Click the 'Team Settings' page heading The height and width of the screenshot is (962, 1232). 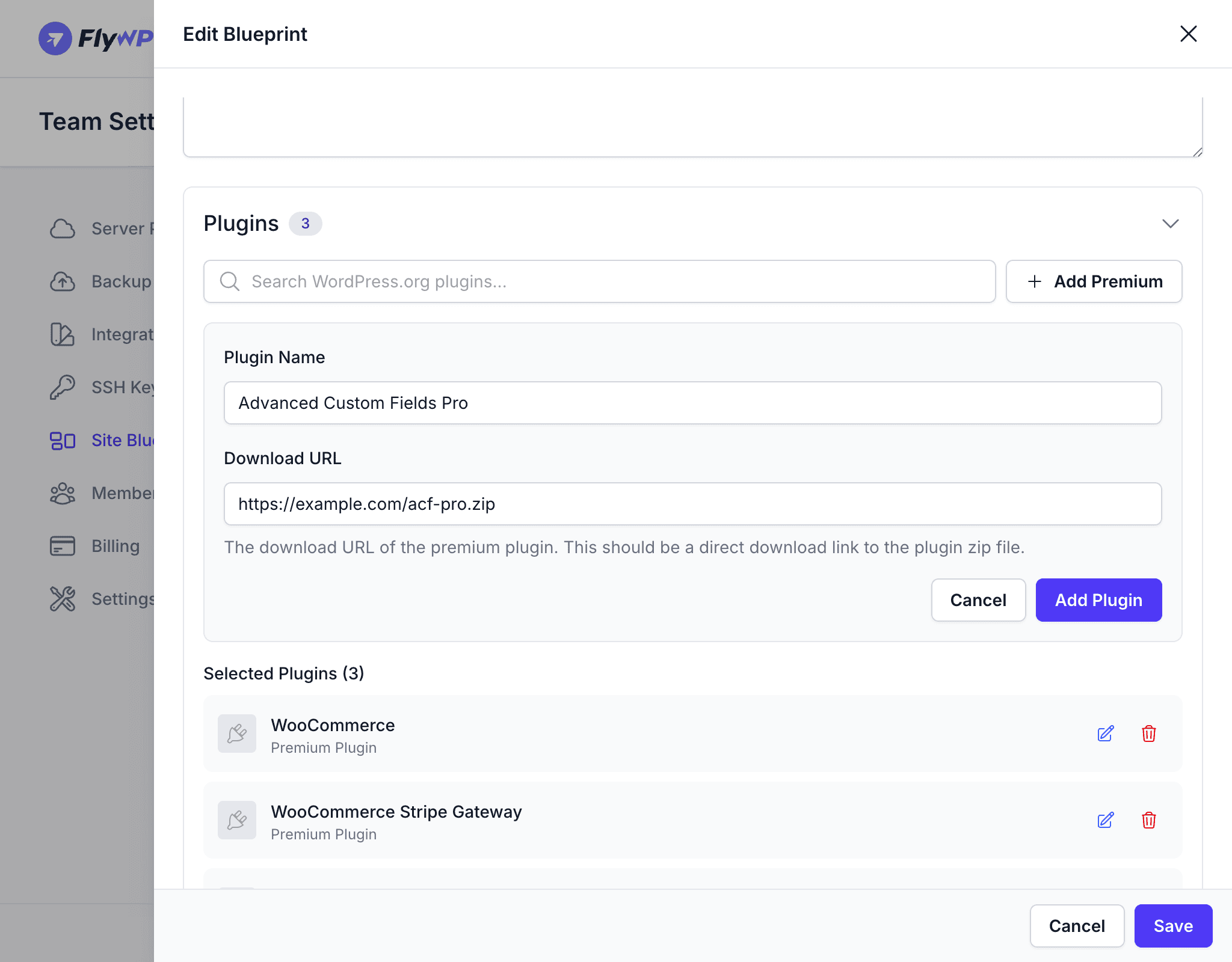96,121
